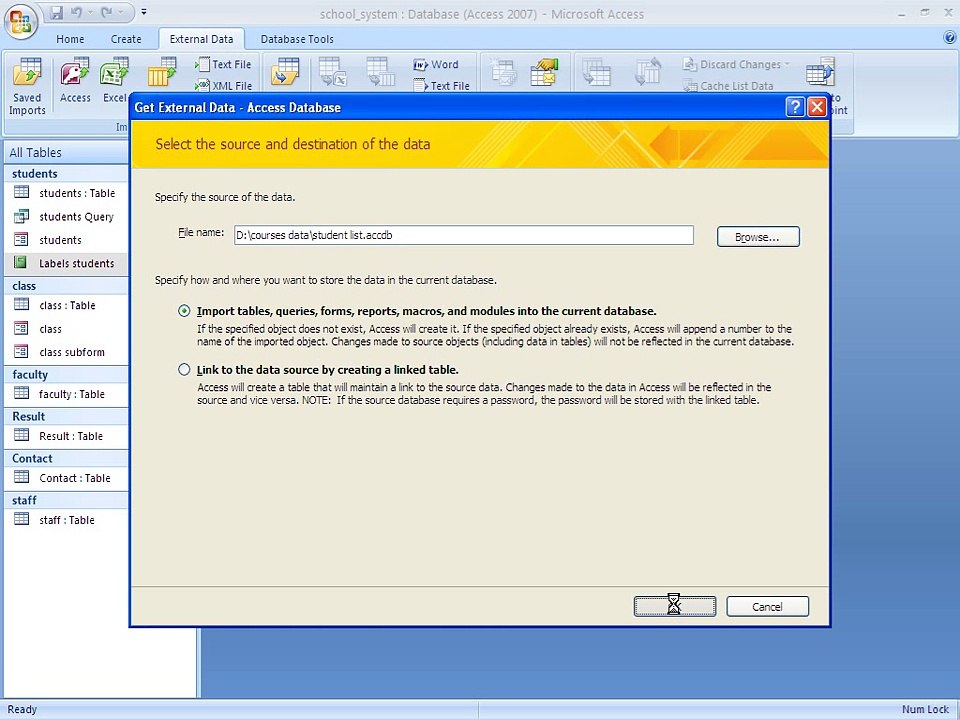Click Cache List Data option
Image resolution: width=960 pixels, height=720 pixels.
(x=729, y=86)
